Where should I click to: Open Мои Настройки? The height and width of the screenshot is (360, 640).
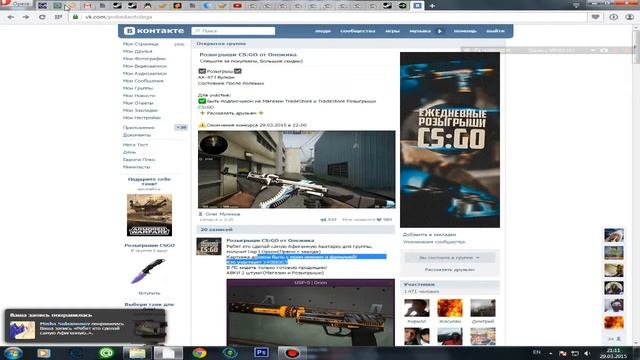pyautogui.click(x=142, y=118)
